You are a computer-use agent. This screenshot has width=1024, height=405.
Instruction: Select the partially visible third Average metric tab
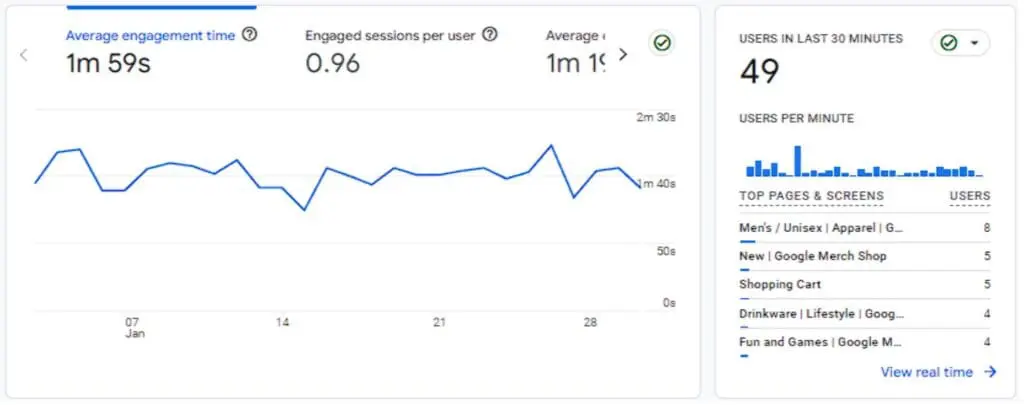click(575, 49)
